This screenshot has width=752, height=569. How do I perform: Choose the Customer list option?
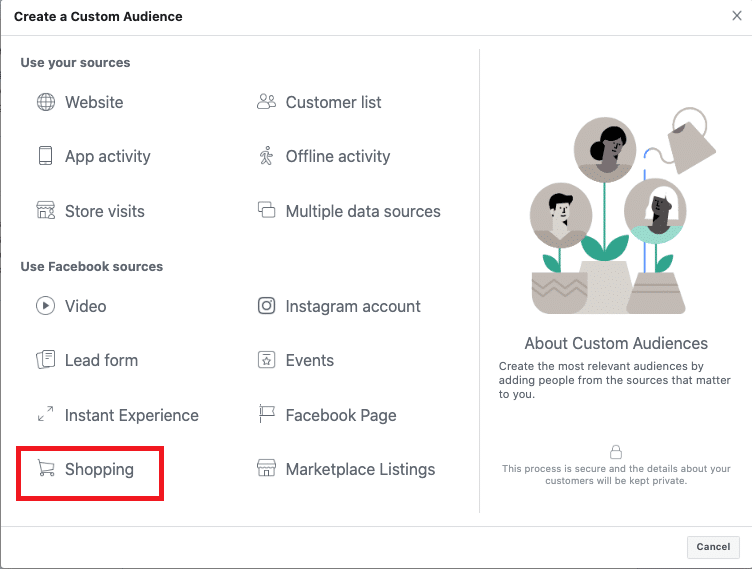click(x=333, y=102)
